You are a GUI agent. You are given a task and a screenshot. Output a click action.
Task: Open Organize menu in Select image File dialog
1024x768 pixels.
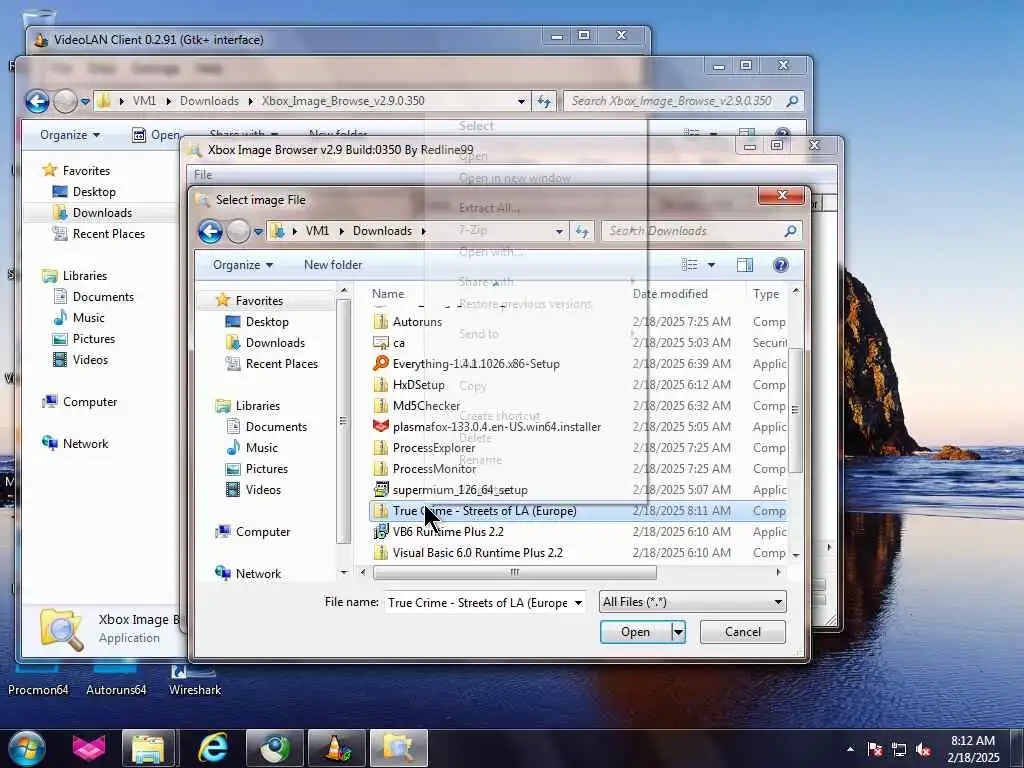point(242,265)
